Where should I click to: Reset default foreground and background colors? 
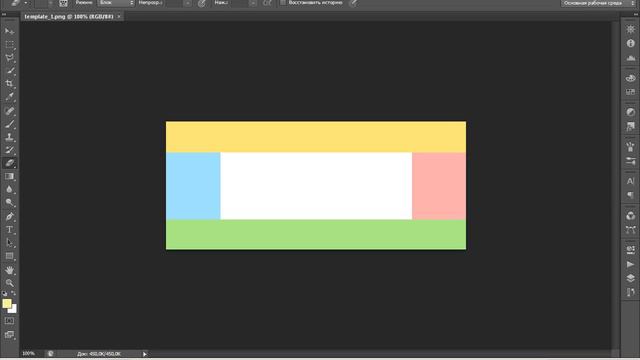coord(4,293)
